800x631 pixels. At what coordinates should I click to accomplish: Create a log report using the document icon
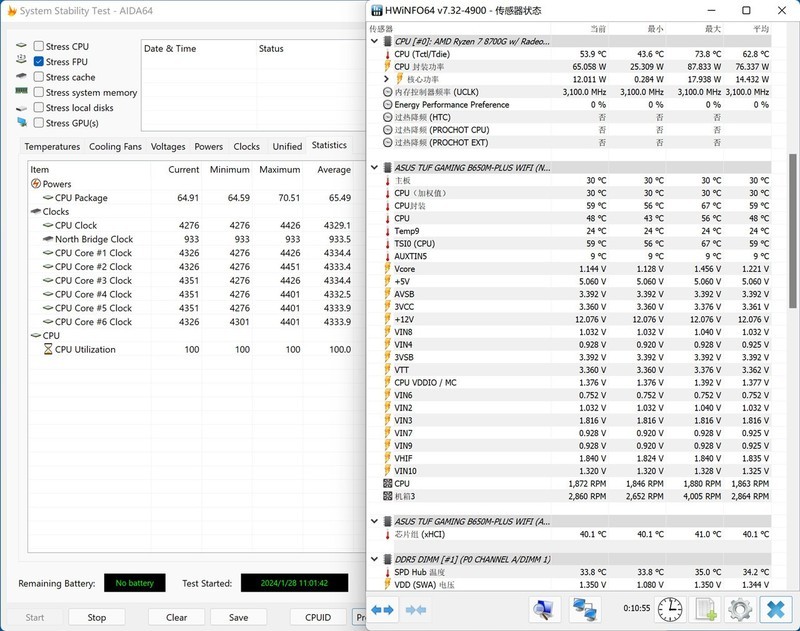pos(705,609)
